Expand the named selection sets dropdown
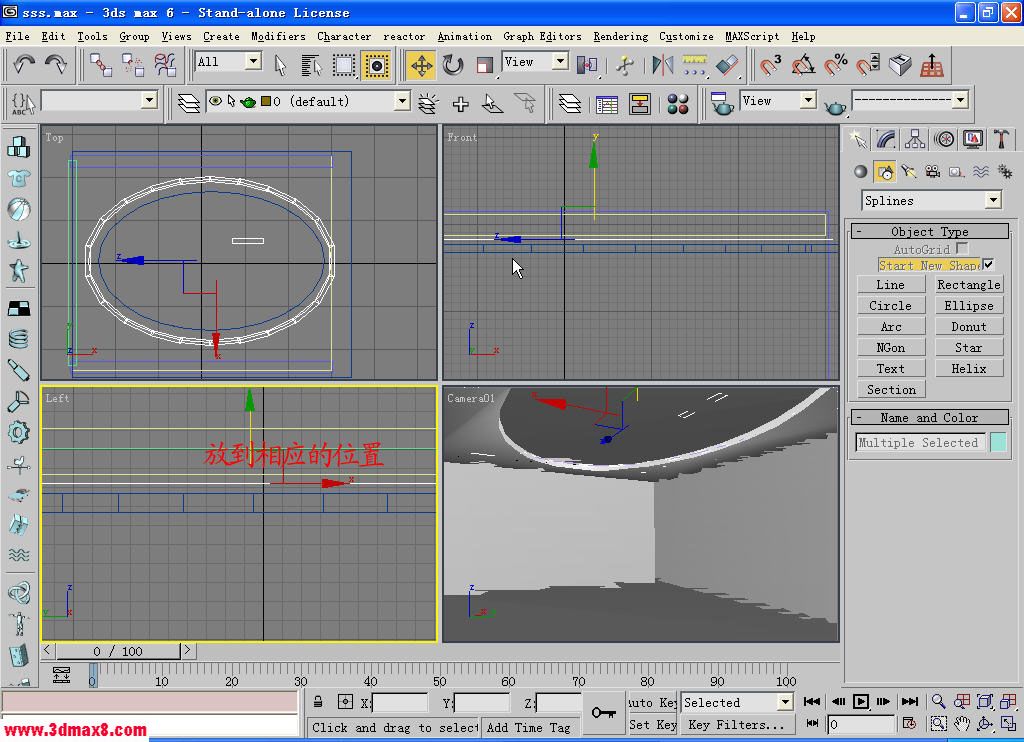This screenshot has height=742, width=1024. (x=150, y=100)
